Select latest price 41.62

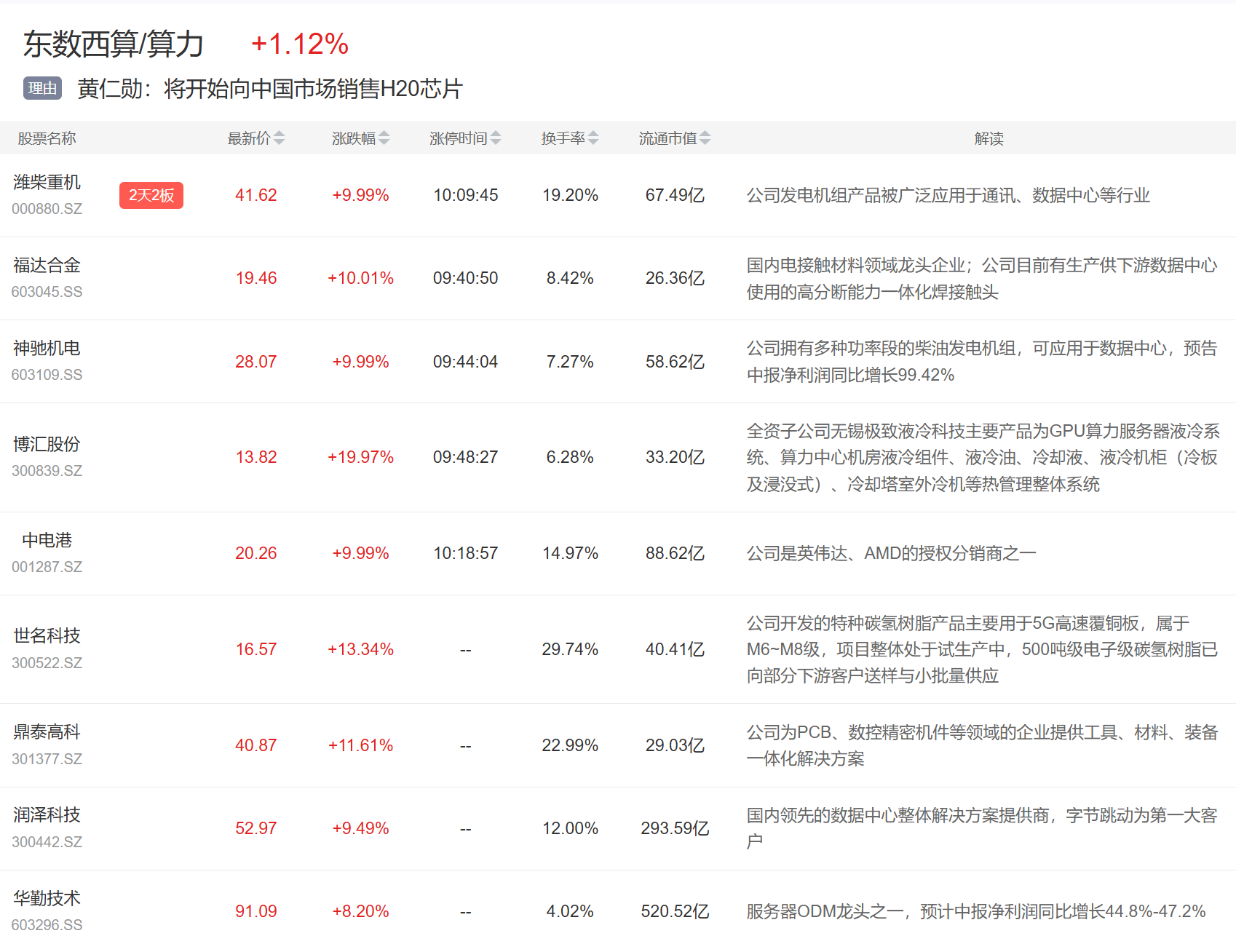point(256,195)
